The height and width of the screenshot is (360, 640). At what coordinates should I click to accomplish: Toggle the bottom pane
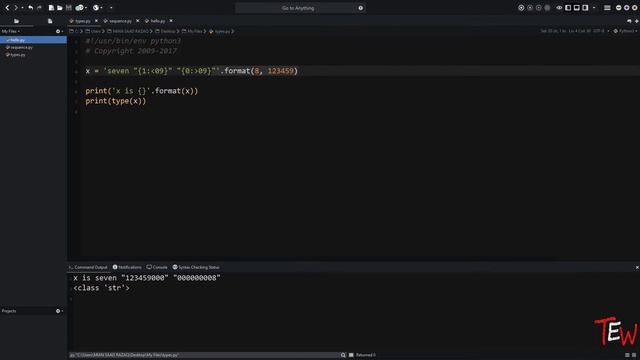[577, 8]
